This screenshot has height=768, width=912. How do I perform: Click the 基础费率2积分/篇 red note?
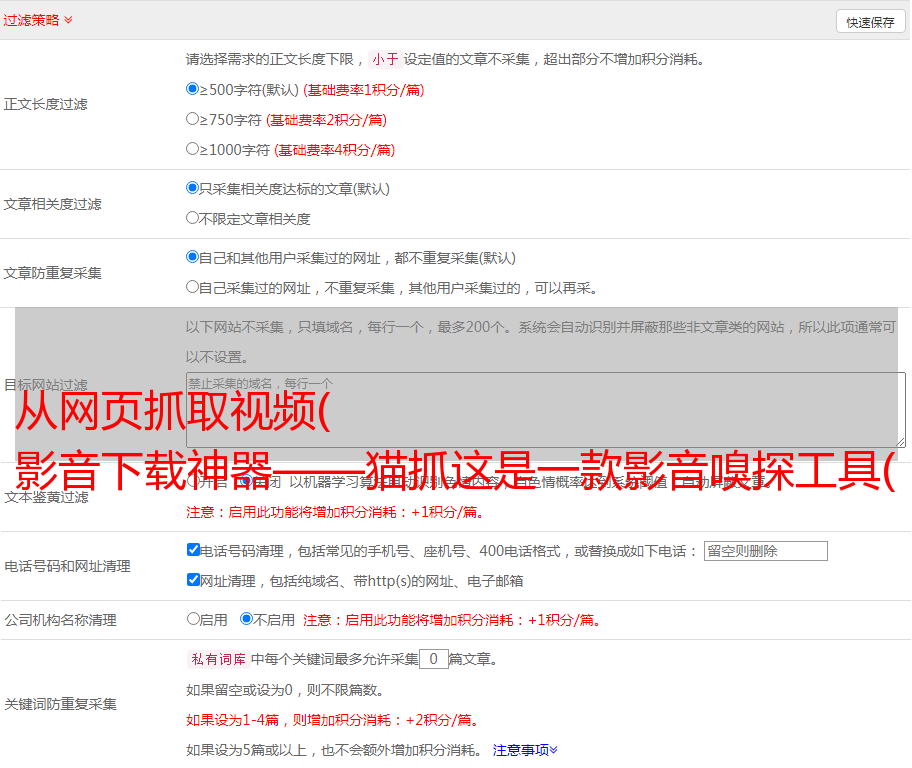[326, 120]
